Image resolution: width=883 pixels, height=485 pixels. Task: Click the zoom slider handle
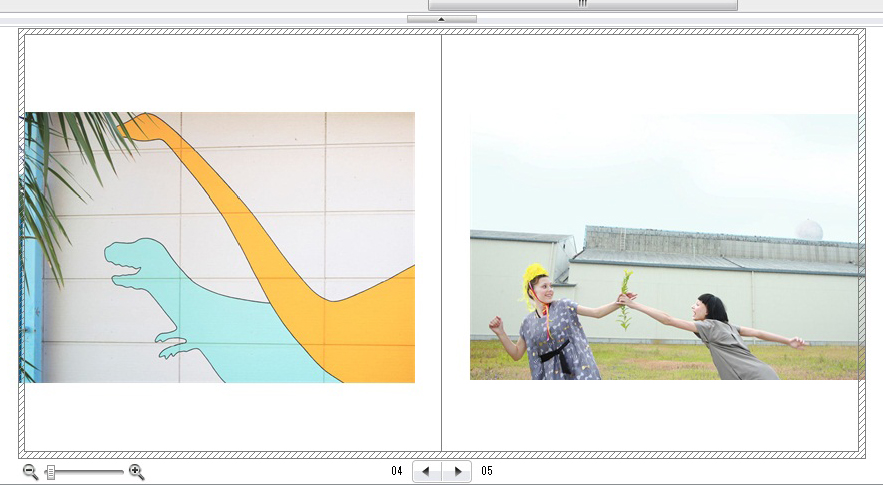point(50,472)
